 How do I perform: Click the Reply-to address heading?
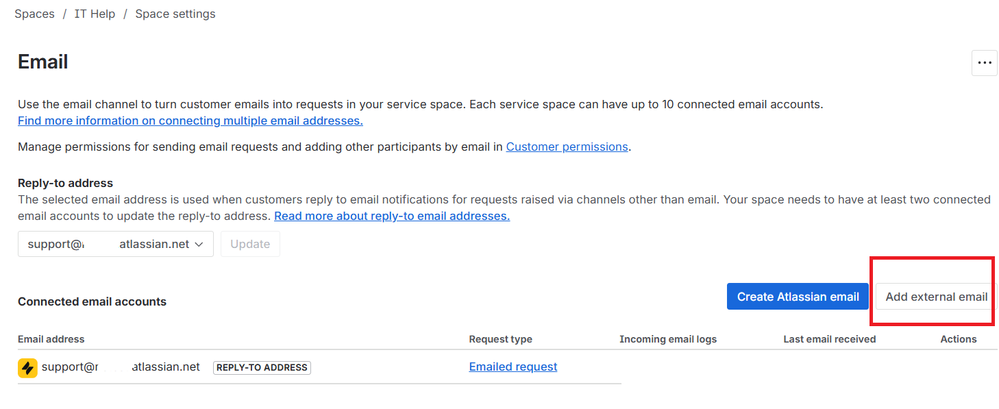(x=66, y=183)
